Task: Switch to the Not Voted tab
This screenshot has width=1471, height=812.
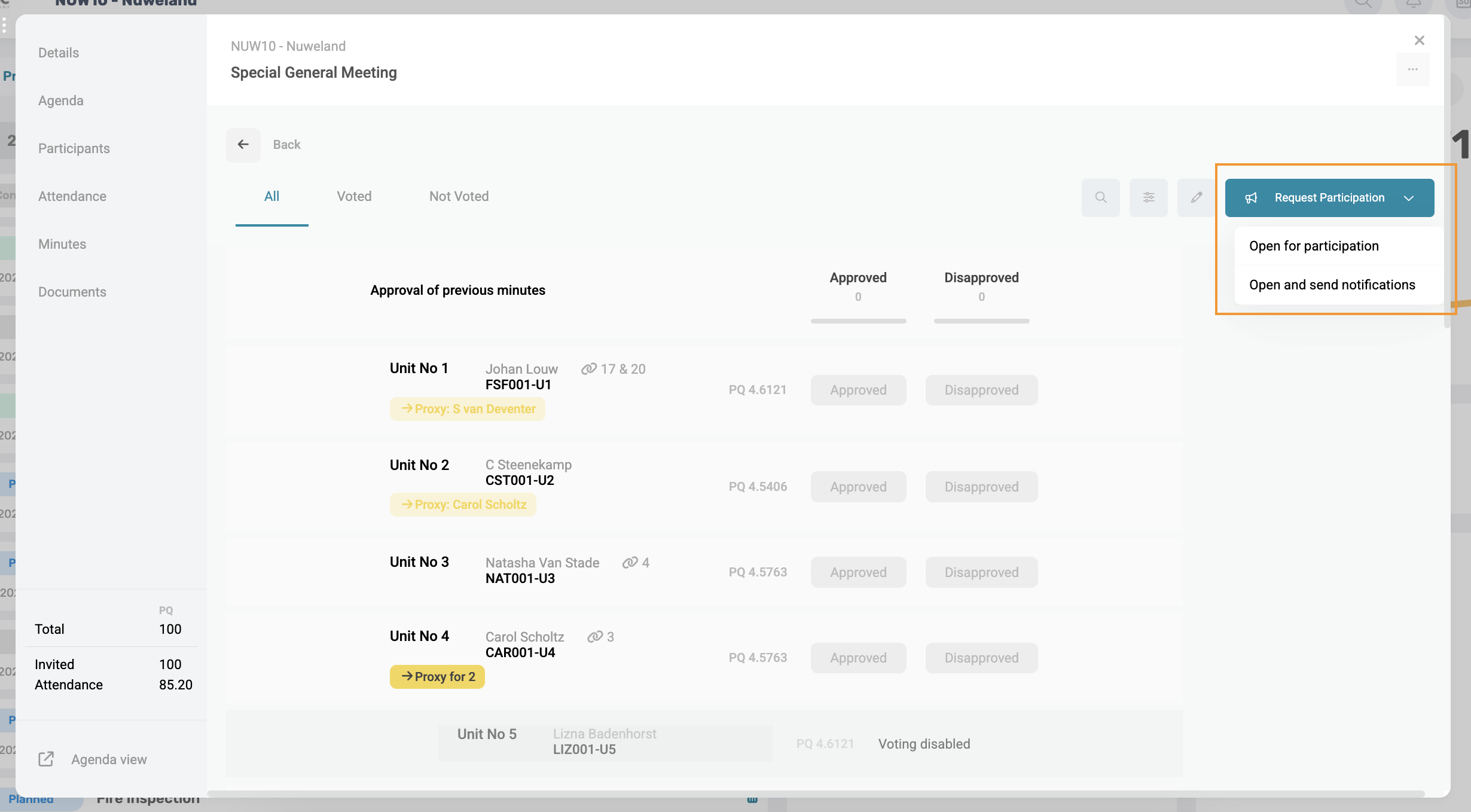Action: 459,196
